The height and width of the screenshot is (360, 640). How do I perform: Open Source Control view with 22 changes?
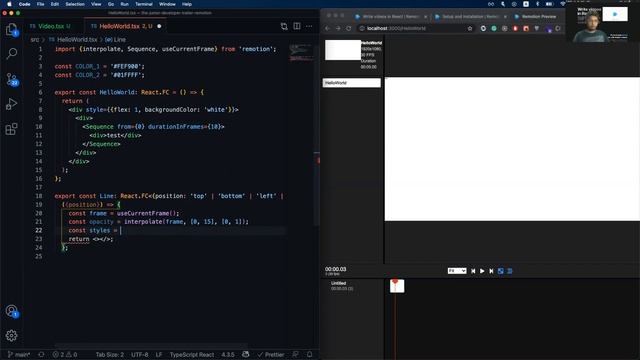(11, 79)
